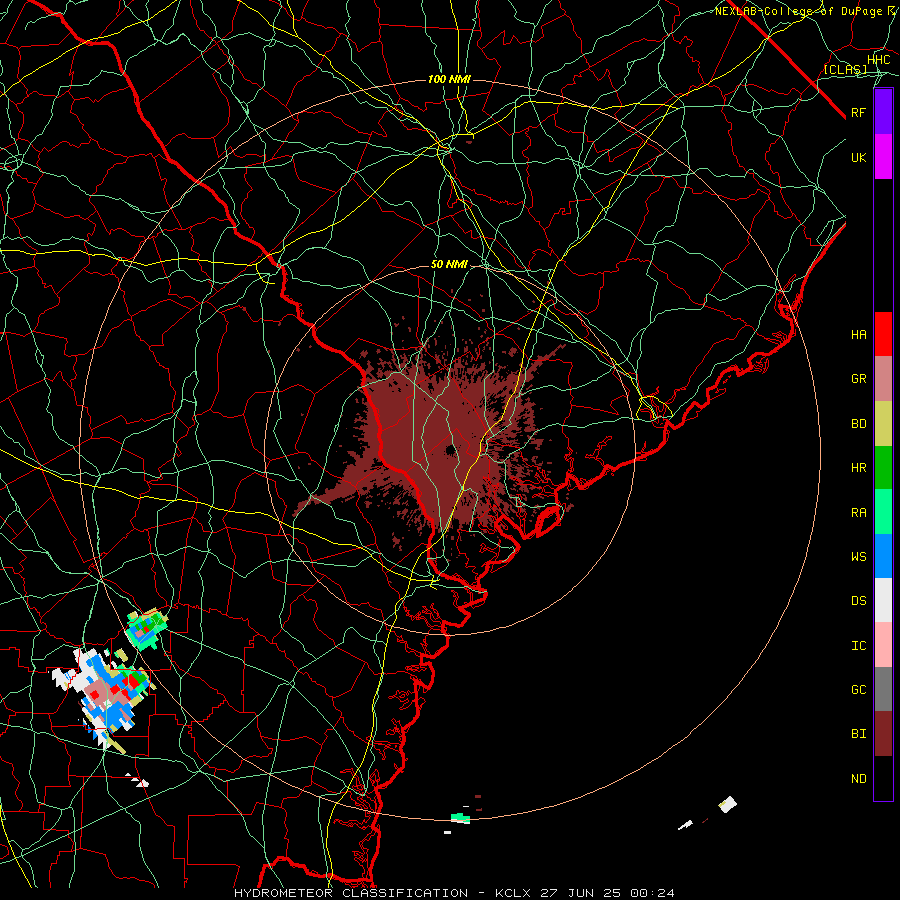The width and height of the screenshot is (900, 900).
Task: Select the GR graupel legend swatch
Action: (883, 379)
